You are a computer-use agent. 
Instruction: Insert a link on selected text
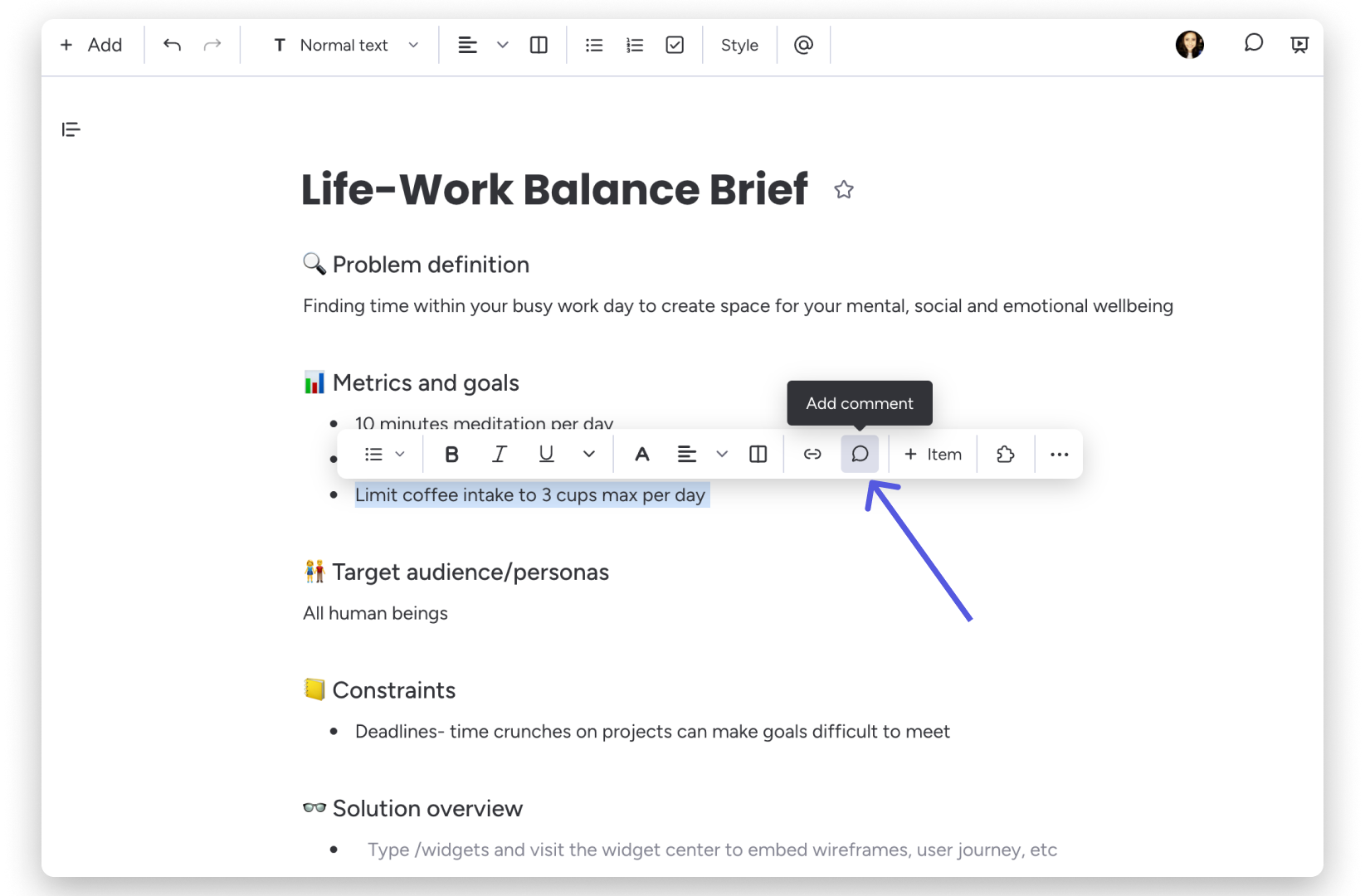812,454
